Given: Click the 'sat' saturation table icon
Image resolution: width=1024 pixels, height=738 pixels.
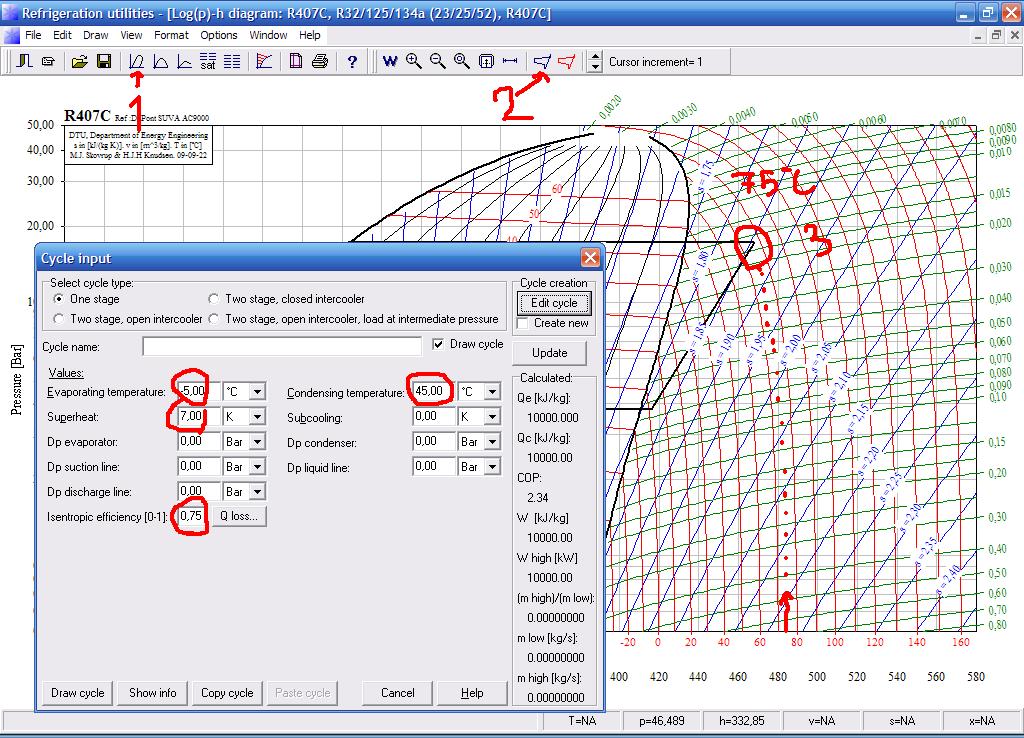Looking at the screenshot, I should [208, 62].
